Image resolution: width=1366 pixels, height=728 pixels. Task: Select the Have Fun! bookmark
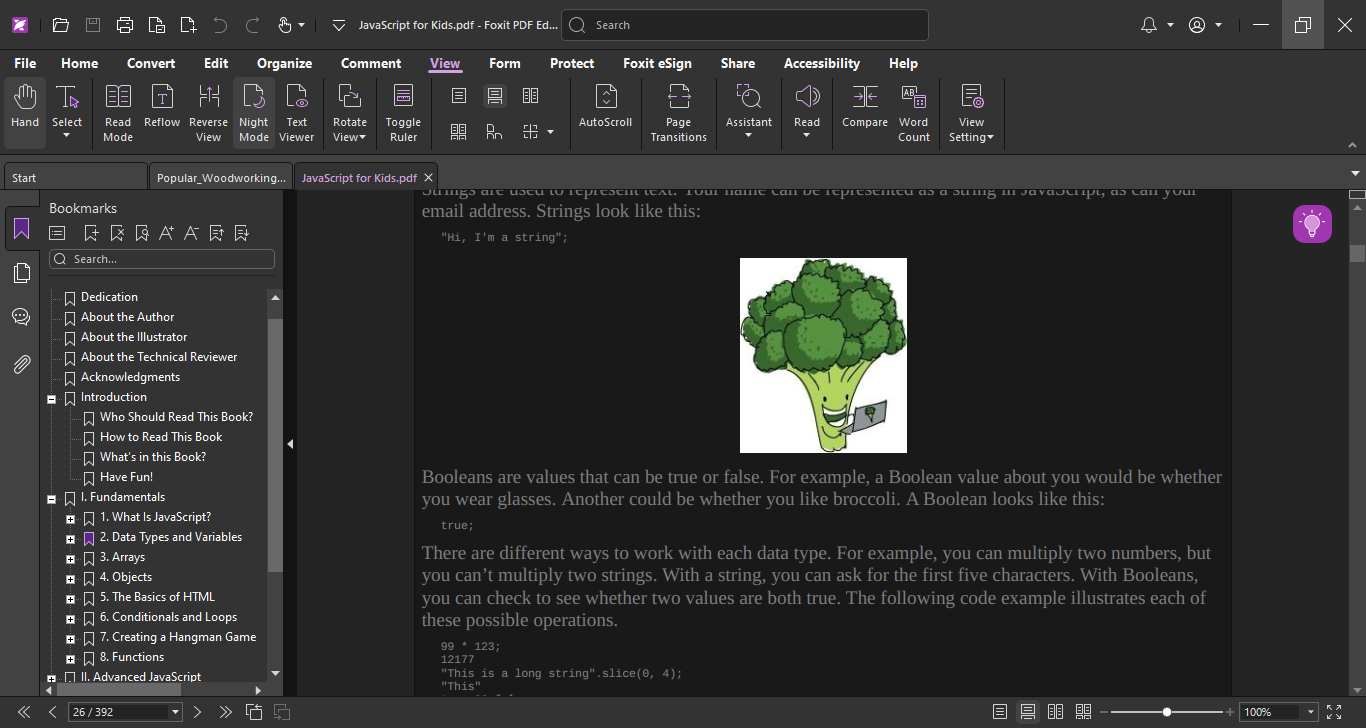tap(126, 477)
